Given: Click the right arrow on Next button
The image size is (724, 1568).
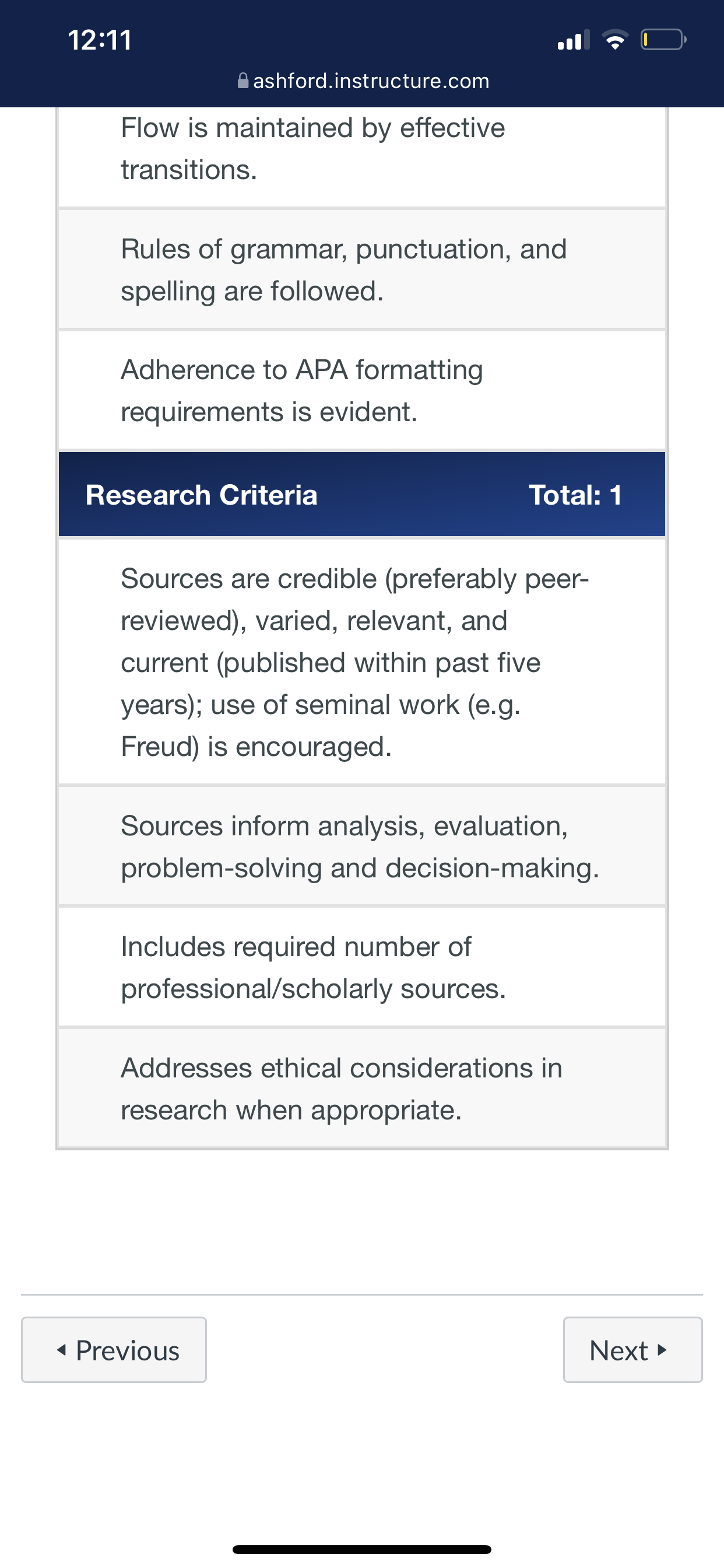Looking at the screenshot, I should tap(662, 1349).
